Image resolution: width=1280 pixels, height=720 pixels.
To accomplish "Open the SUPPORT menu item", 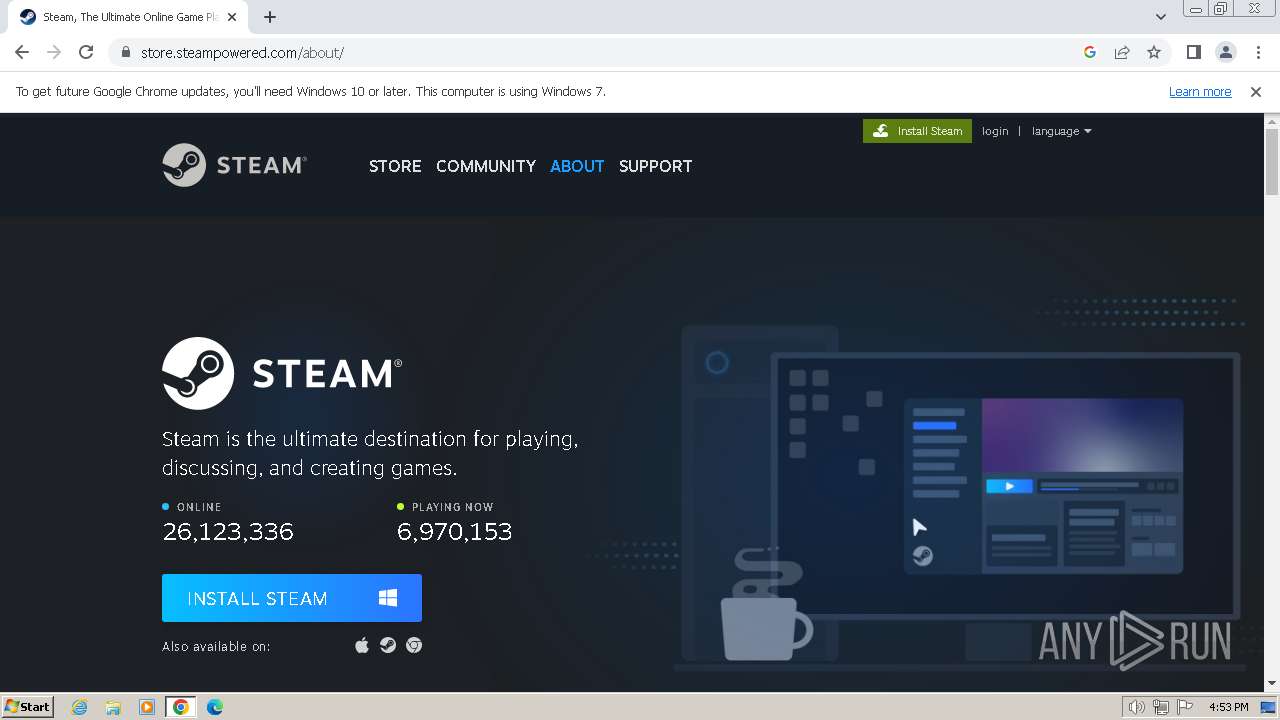I will coord(655,166).
